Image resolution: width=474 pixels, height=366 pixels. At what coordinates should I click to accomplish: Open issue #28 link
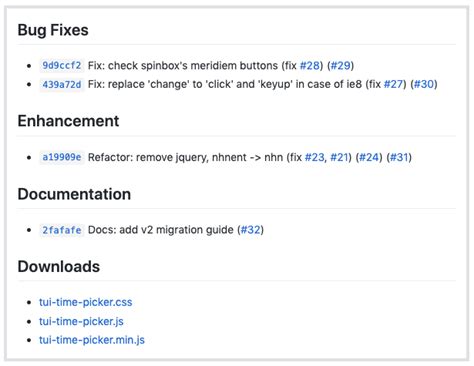pyautogui.click(x=310, y=65)
